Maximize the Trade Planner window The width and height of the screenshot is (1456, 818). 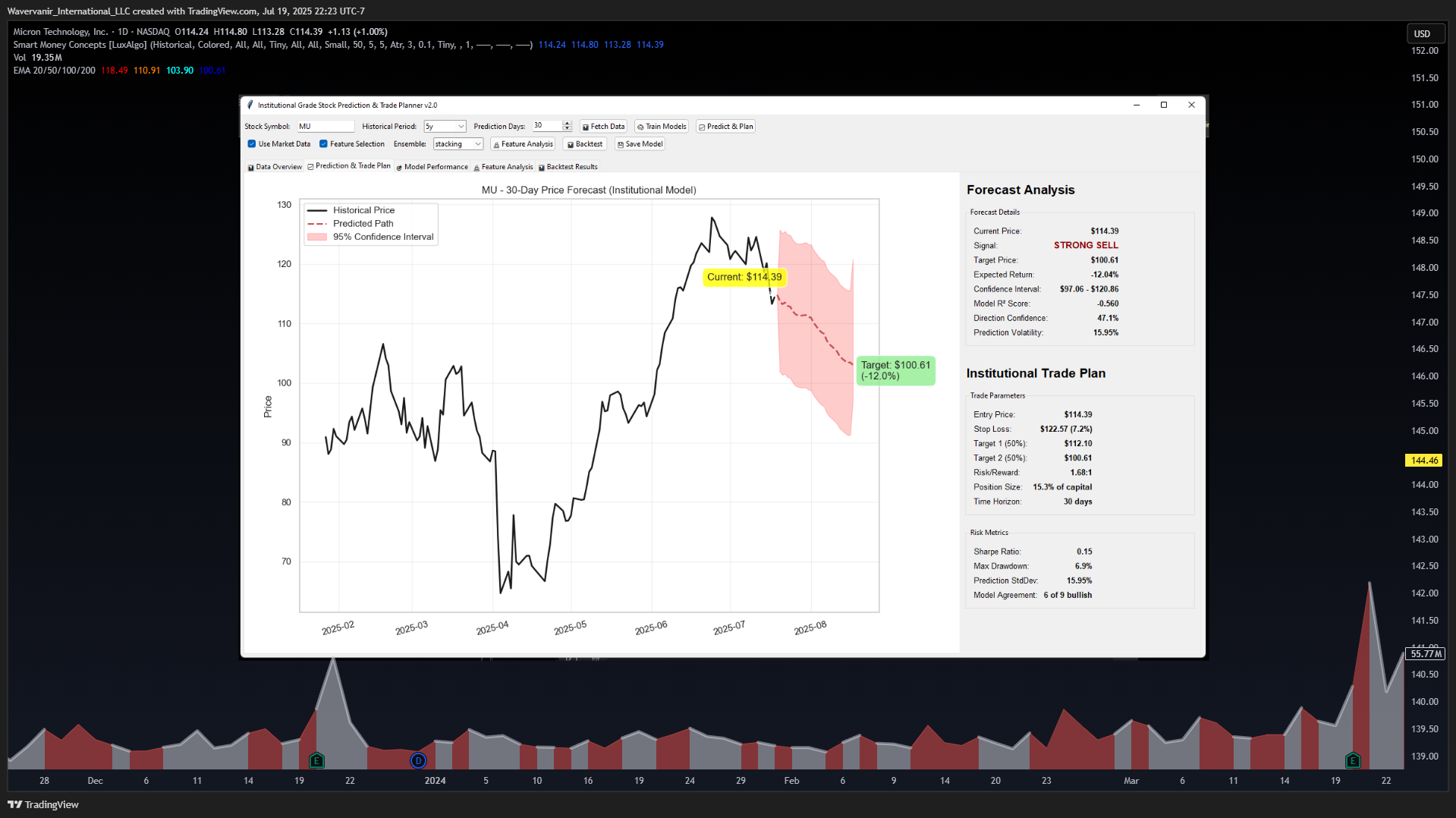[1164, 105]
